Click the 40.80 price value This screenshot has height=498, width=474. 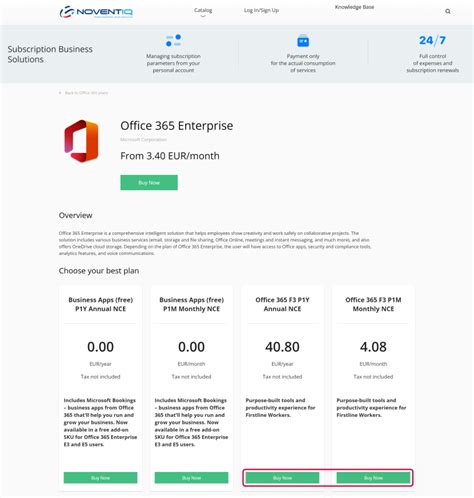pyautogui.click(x=282, y=347)
